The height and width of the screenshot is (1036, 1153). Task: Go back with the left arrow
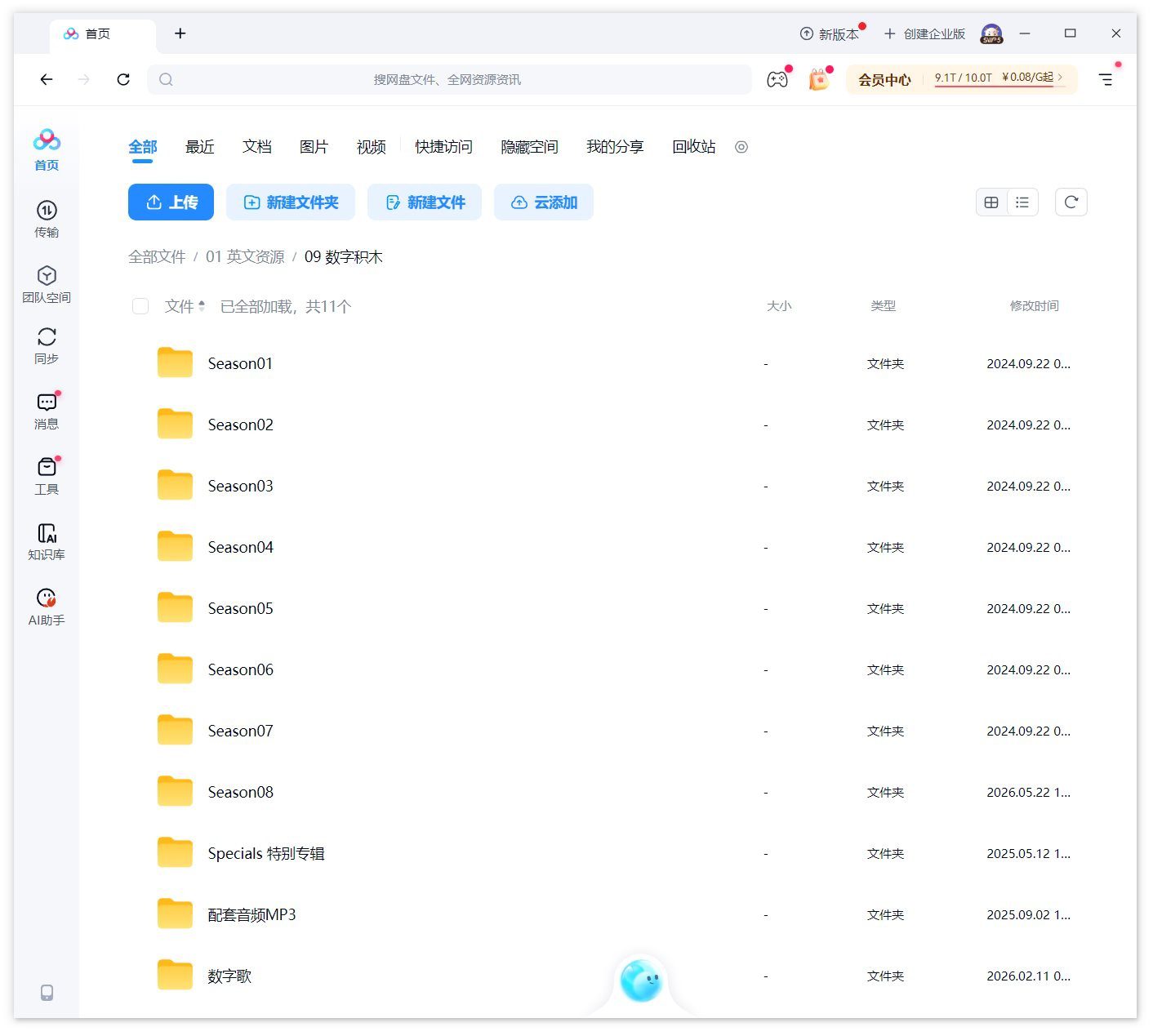tap(47, 79)
